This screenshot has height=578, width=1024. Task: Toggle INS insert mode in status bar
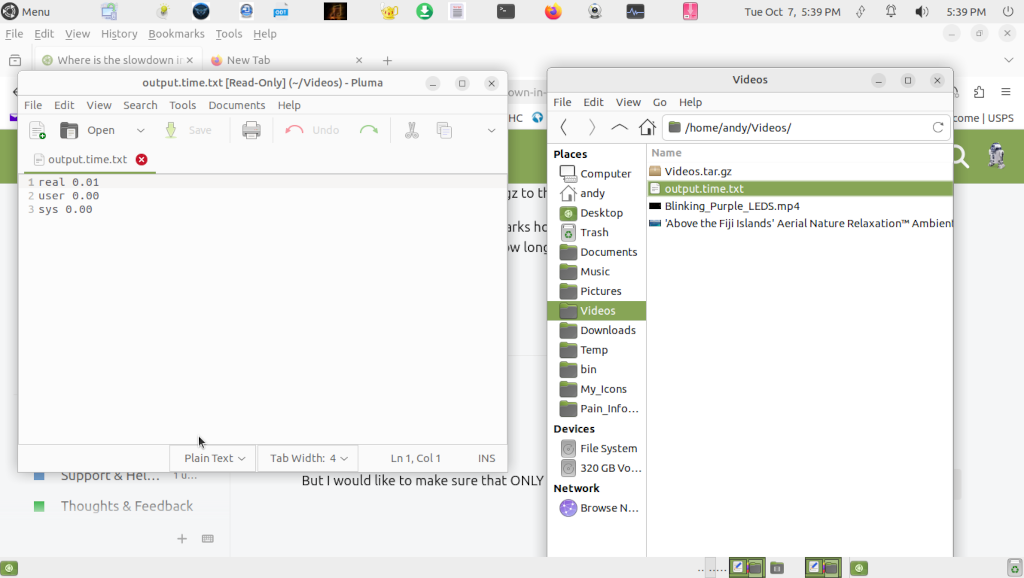[486, 458]
